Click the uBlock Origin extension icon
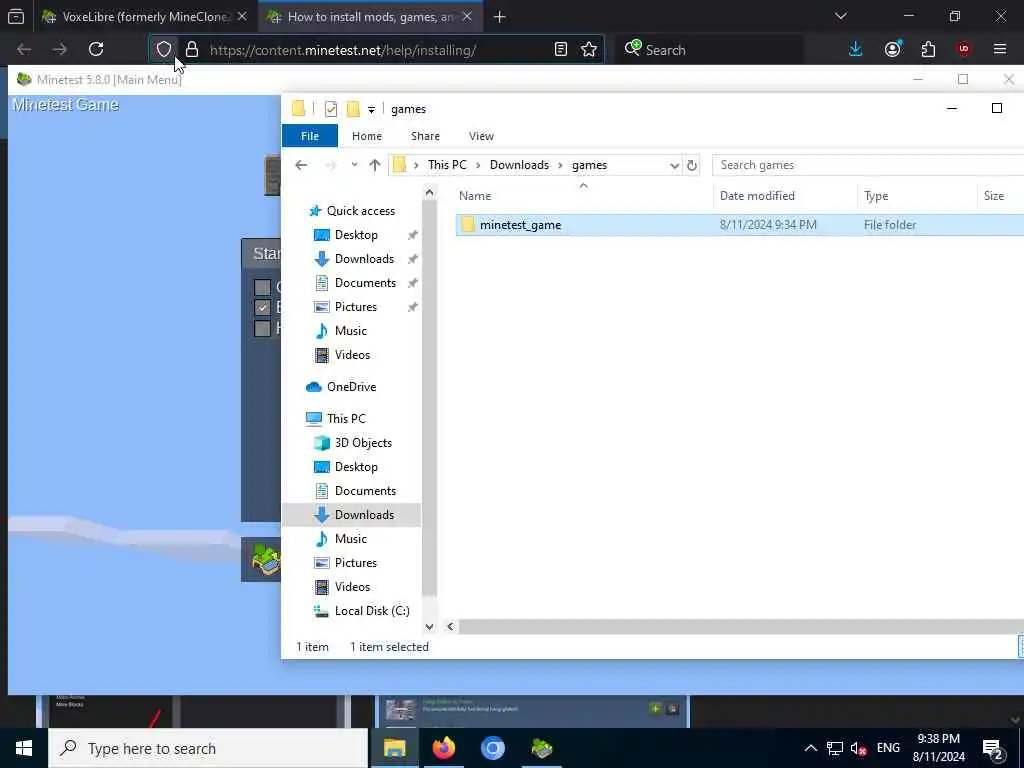The width and height of the screenshot is (1024, 768). point(964,49)
